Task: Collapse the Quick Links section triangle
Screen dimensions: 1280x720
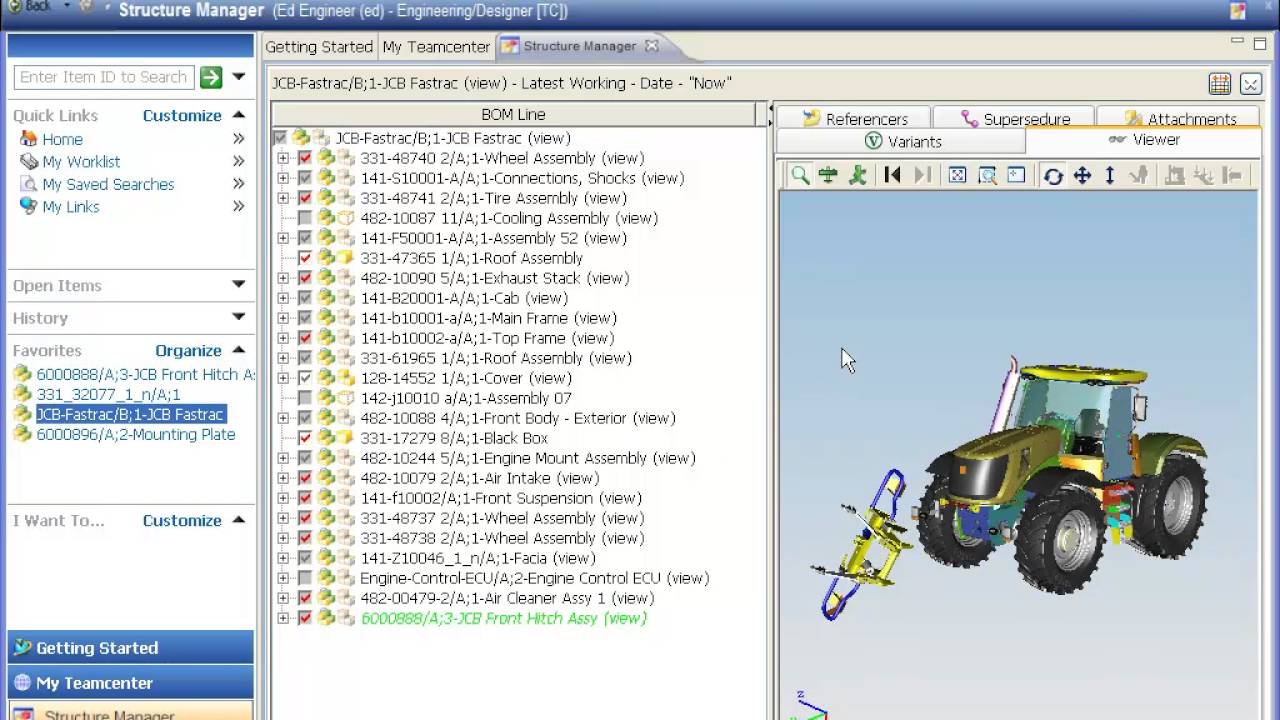Action: pyautogui.click(x=238, y=115)
